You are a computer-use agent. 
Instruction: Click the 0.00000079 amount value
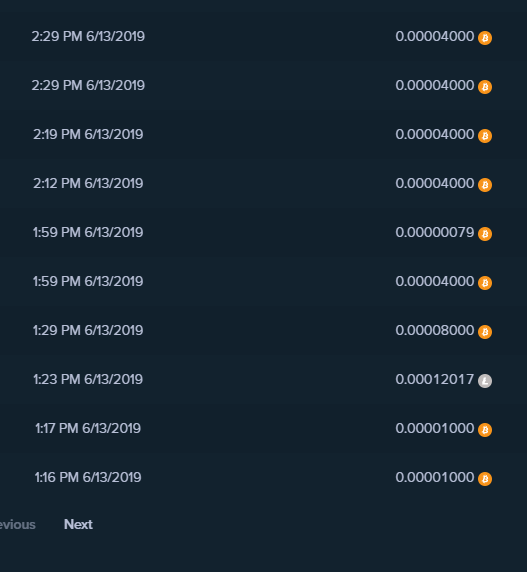click(x=434, y=232)
